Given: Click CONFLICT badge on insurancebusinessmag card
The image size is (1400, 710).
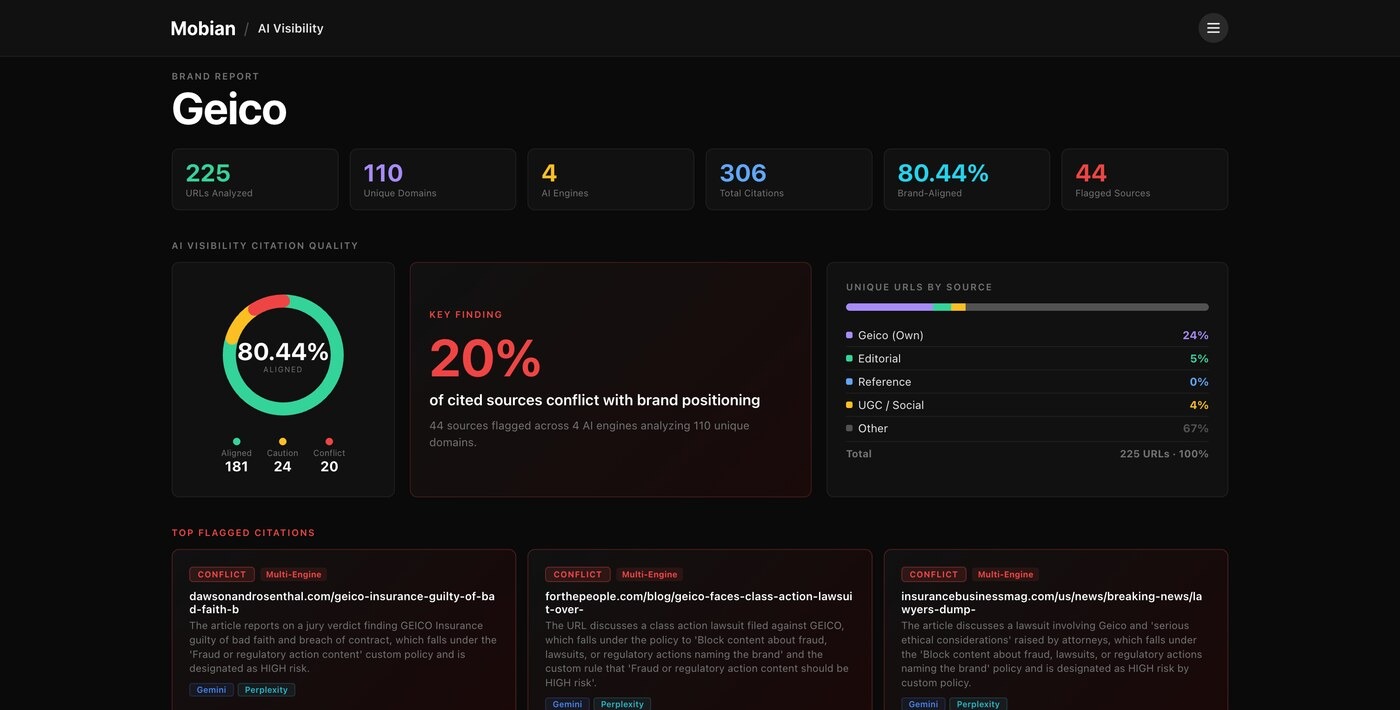Looking at the screenshot, I should 934,575.
